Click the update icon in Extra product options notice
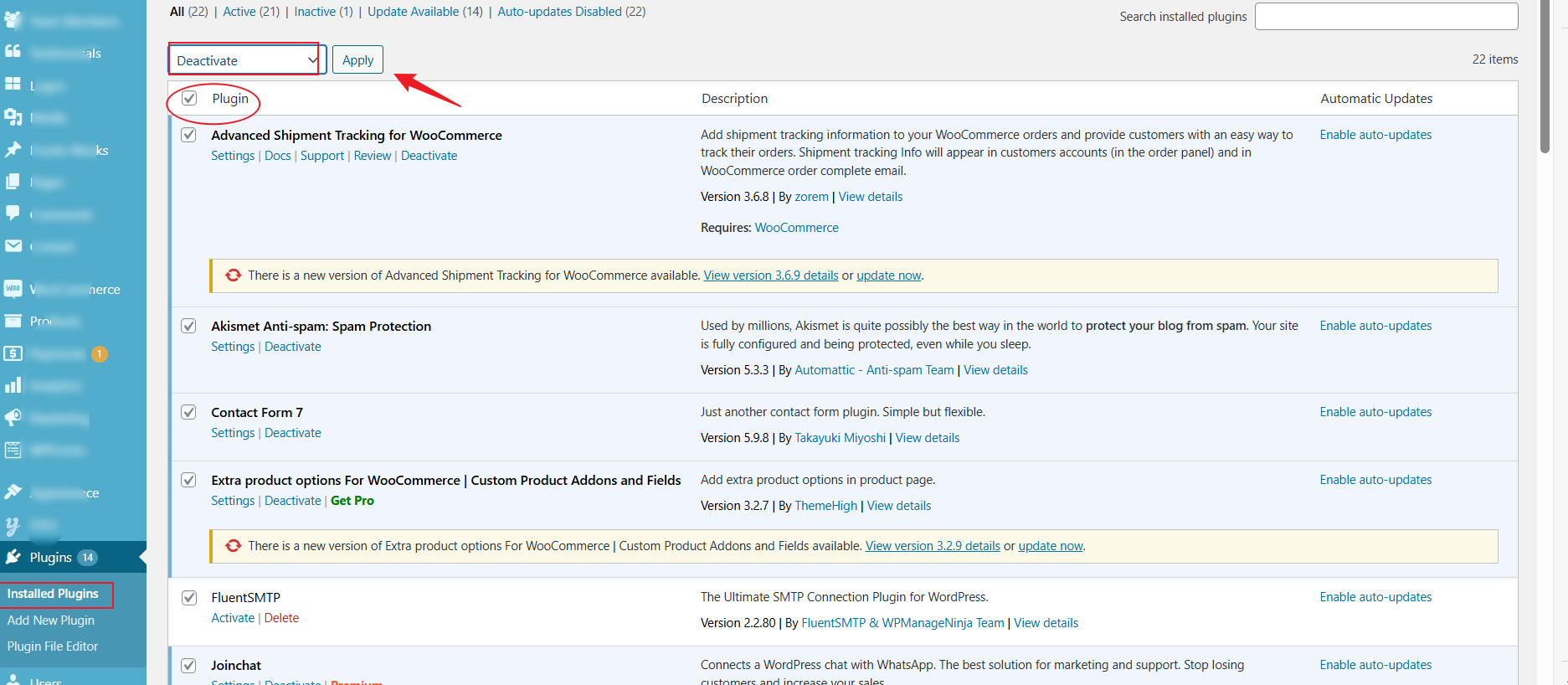This screenshot has height=685, width=1568. click(233, 546)
